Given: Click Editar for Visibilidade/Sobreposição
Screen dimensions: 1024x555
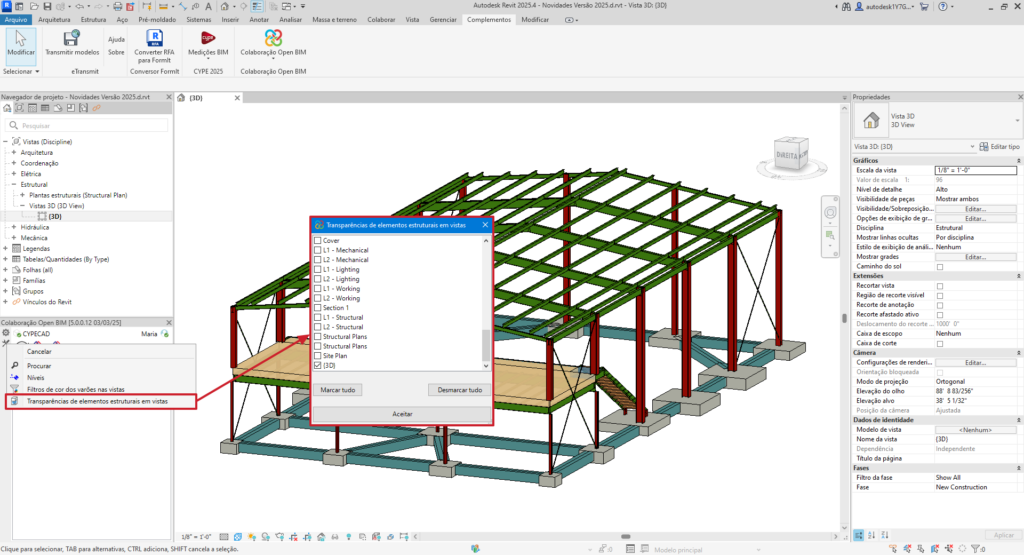Looking at the screenshot, I should pos(975,209).
